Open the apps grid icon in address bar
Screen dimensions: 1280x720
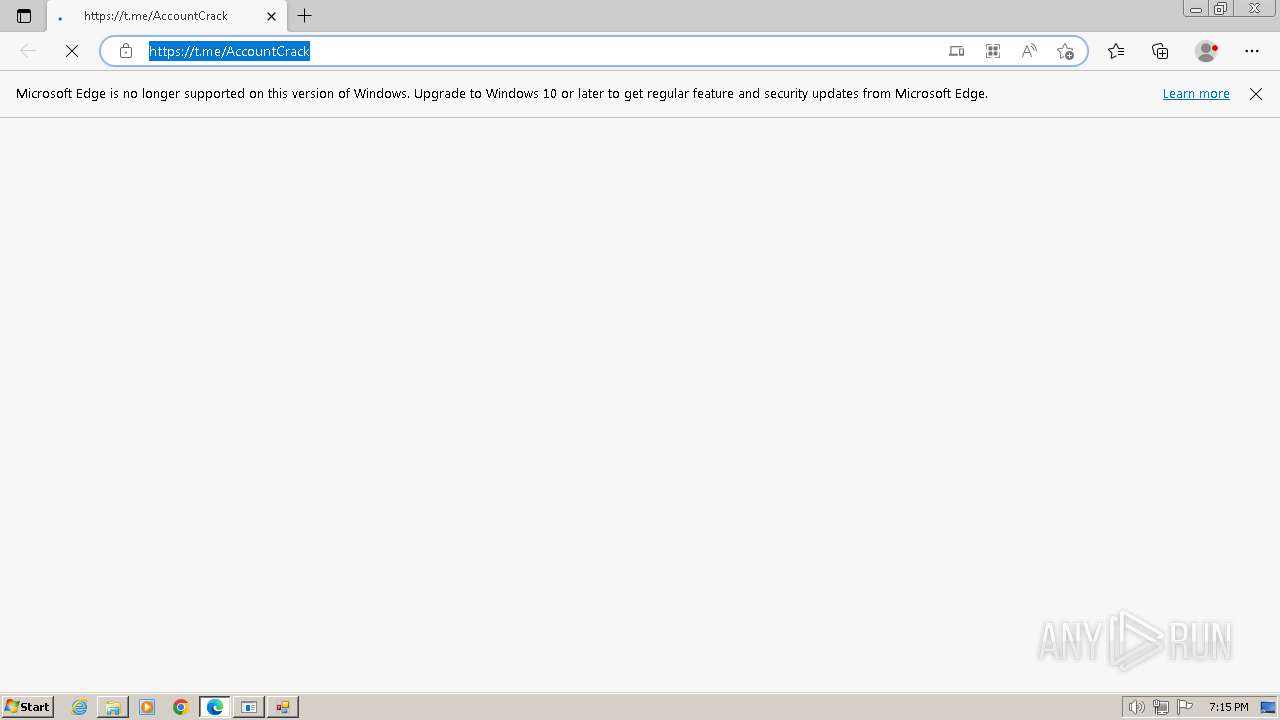coord(993,51)
